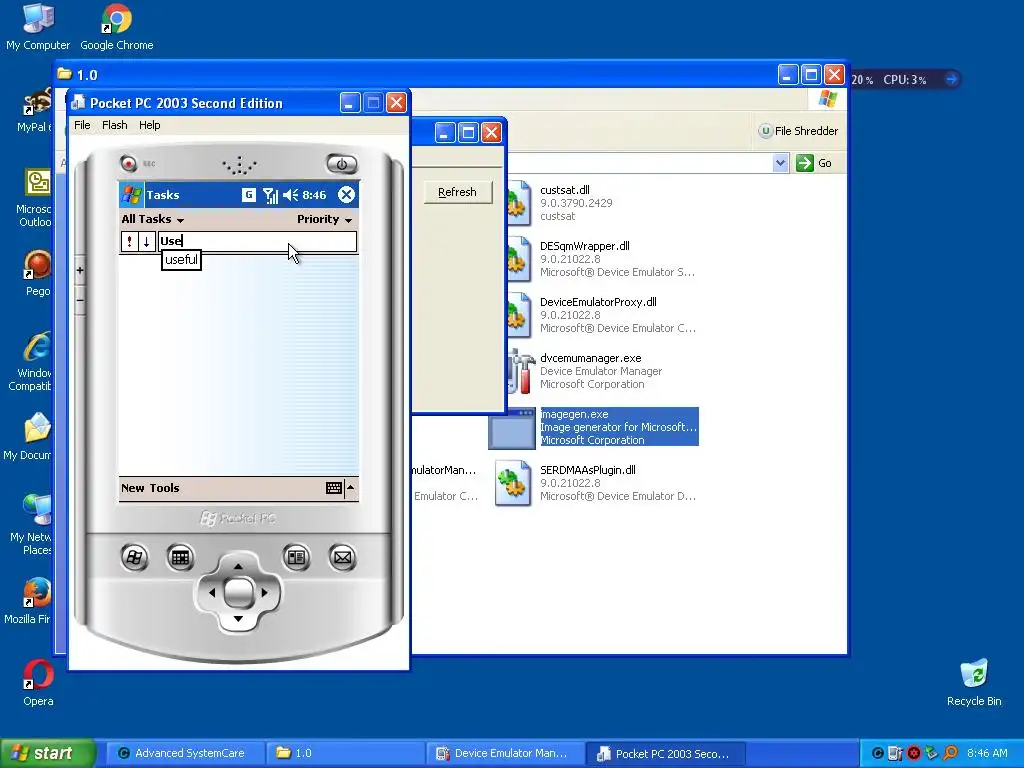Expand the input method selector arrow
This screenshot has width=1024, height=768.
(x=351, y=488)
